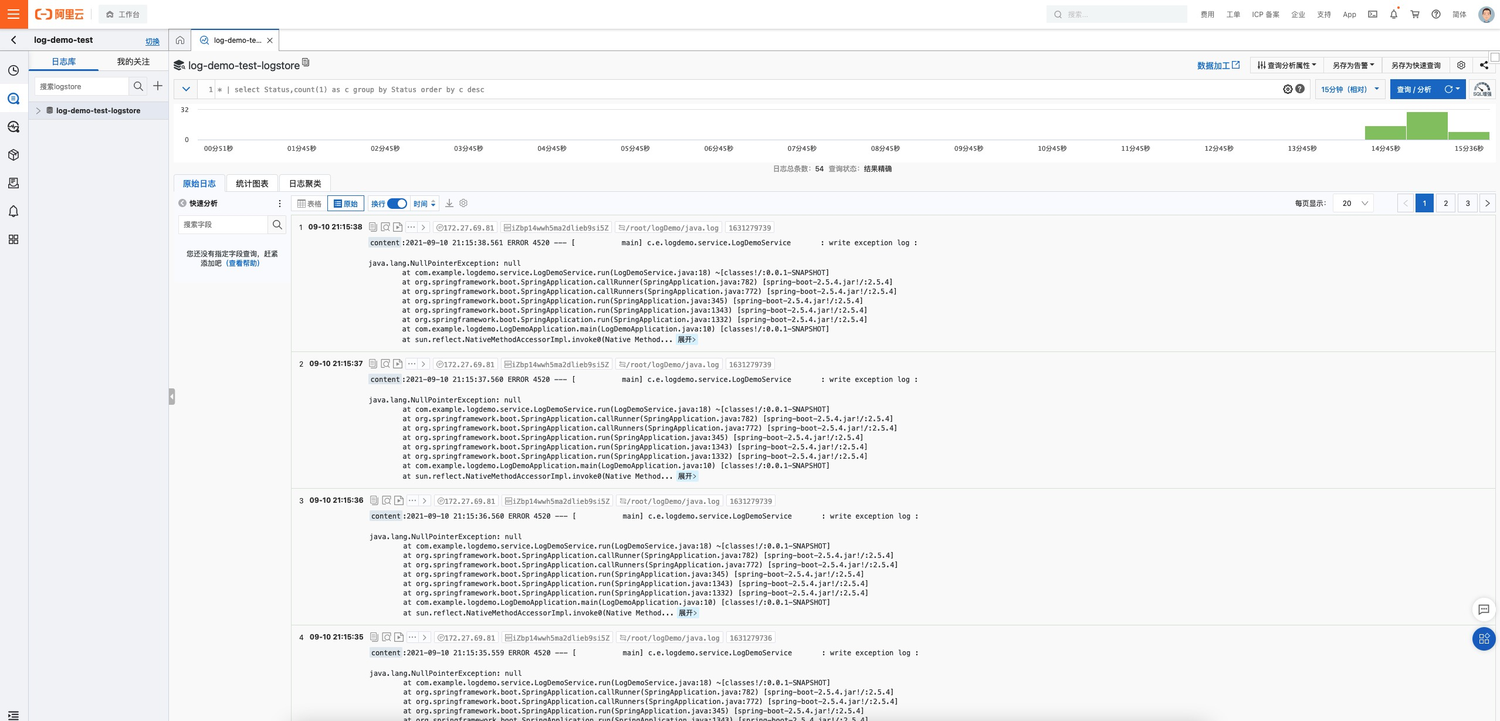This screenshot has height=721, width=1500.
Task: Open the shopping cart icon
Action: pos(1415,14)
